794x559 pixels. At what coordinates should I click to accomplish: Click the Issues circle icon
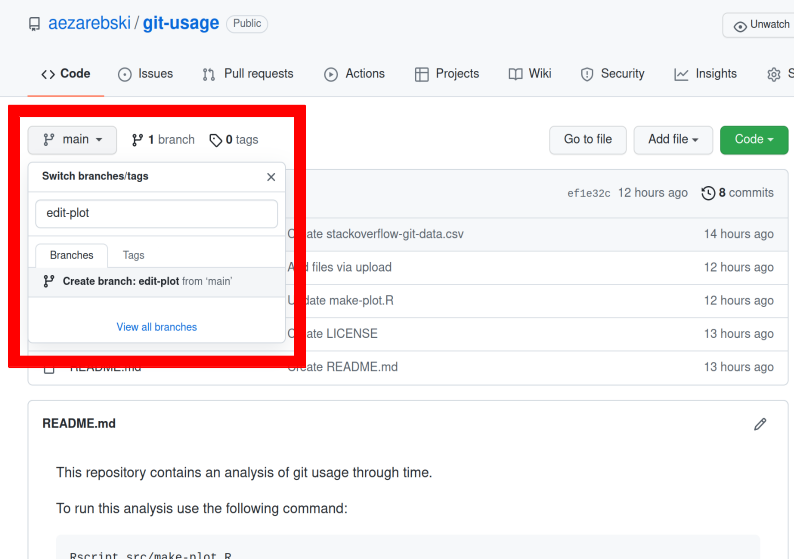coord(125,75)
